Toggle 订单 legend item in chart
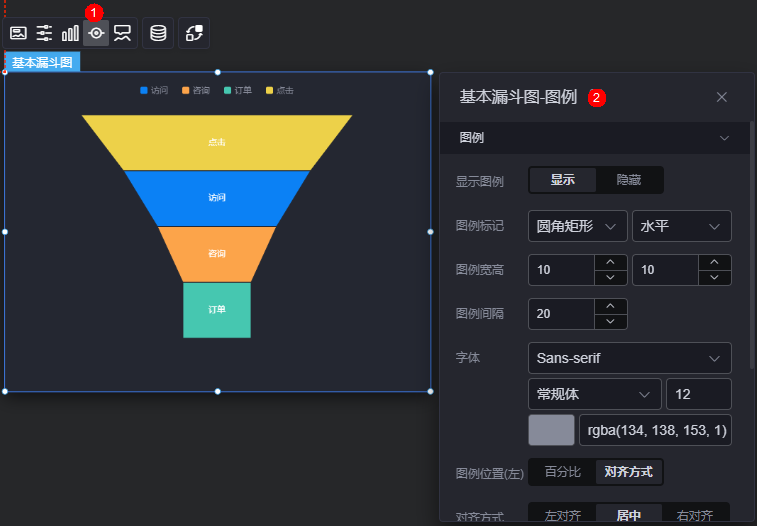The height and width of the screenshot is (526, 757). [x=238, y=90]
